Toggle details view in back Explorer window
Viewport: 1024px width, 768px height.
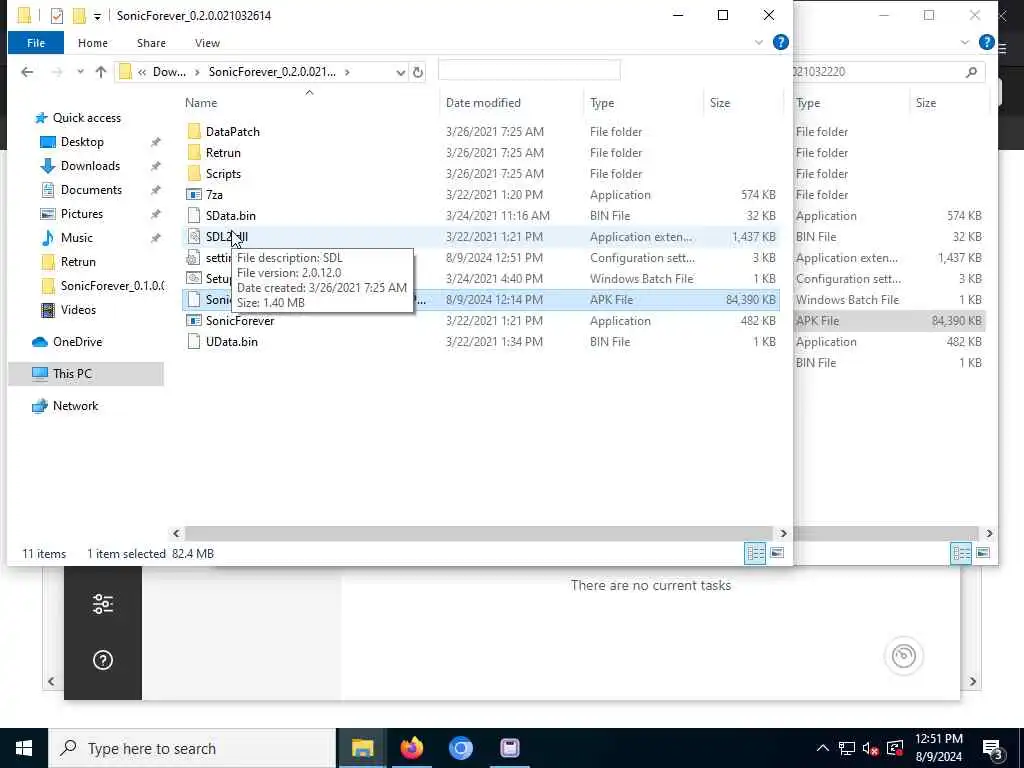click(x=961, y=554)
